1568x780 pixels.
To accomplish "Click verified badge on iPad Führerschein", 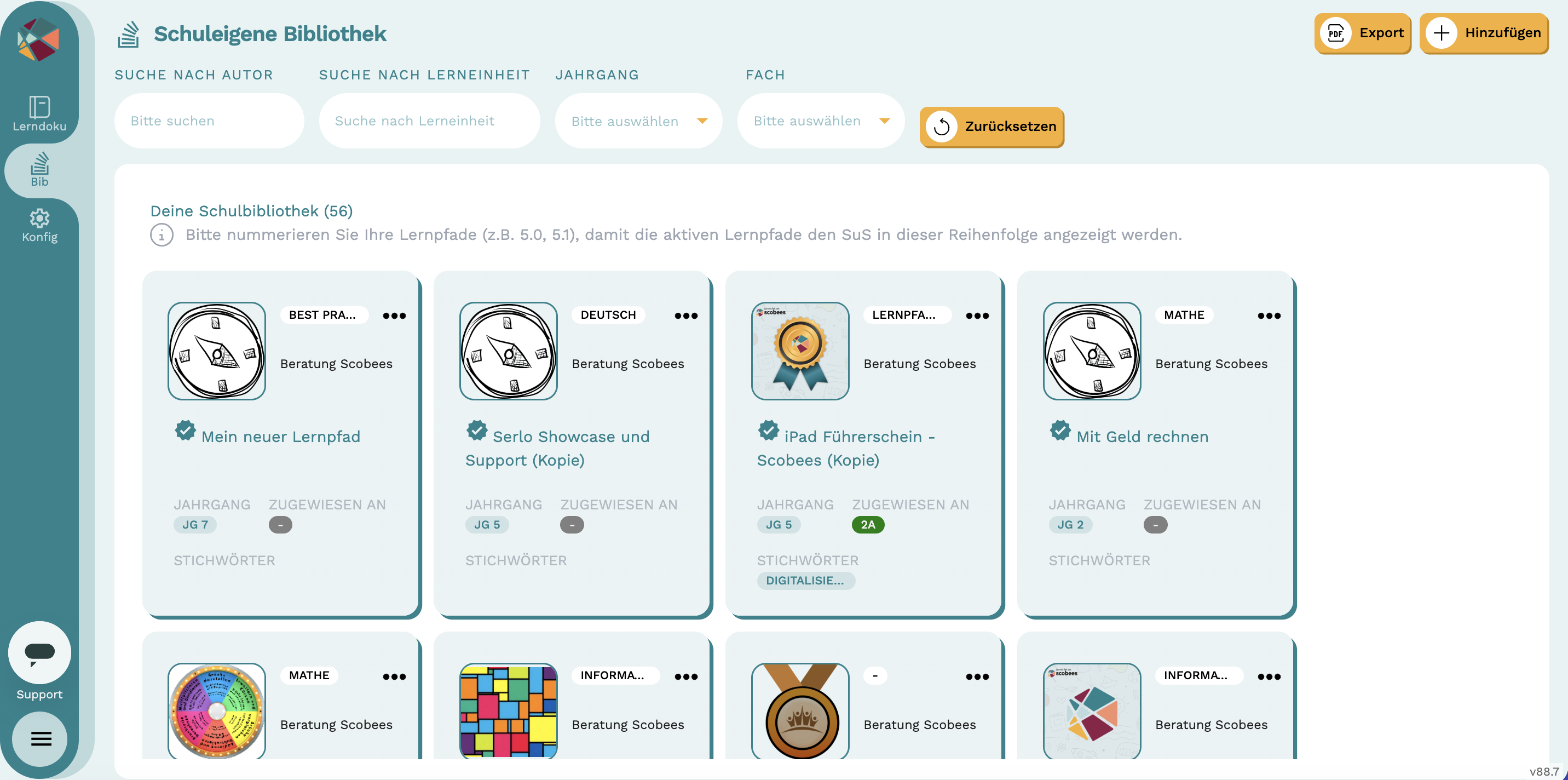I will point(768,431).
